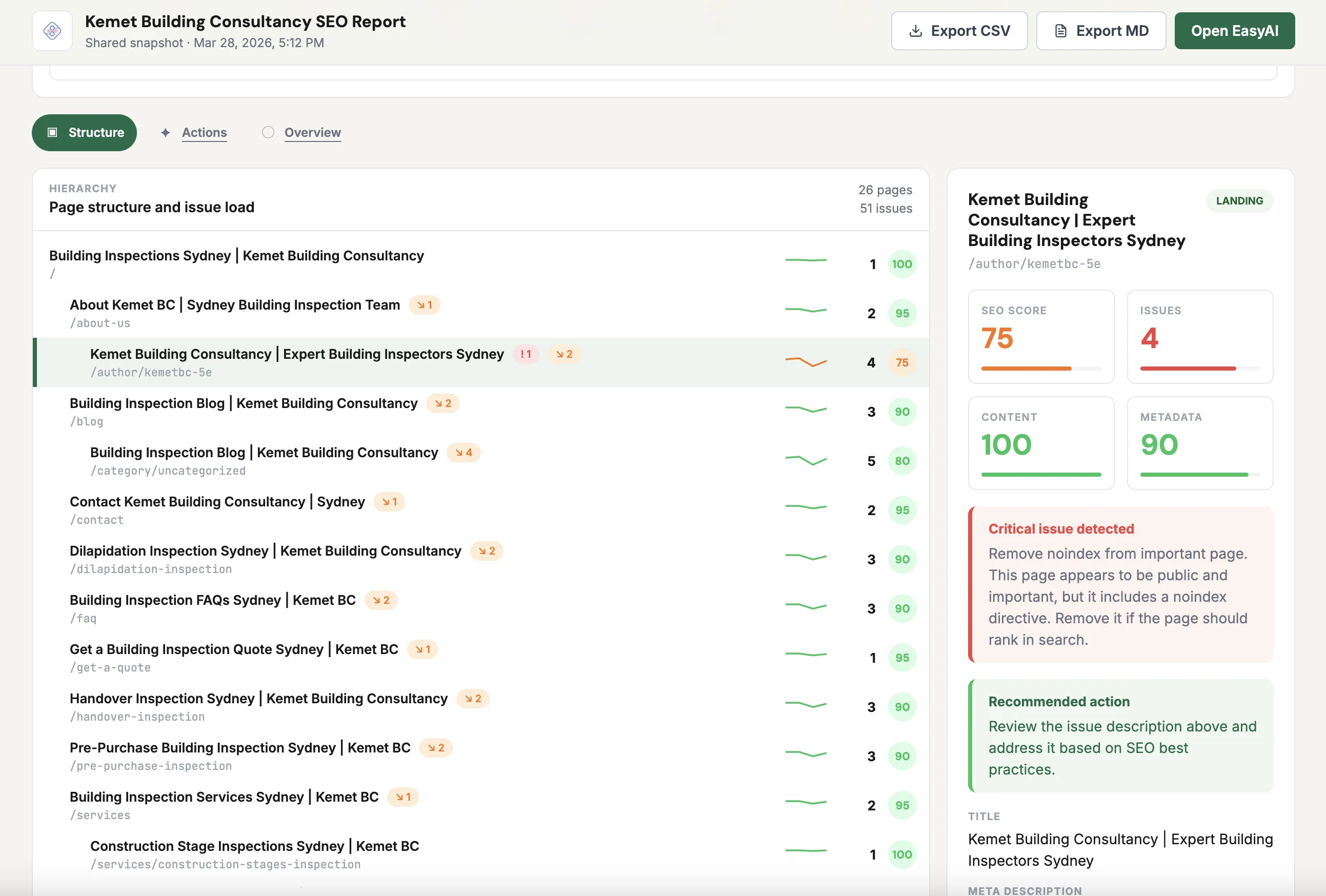This screenshot has height=896, width=1326.
Task: Click the sparkle icon beside the Actions tab
Action: 165,132
